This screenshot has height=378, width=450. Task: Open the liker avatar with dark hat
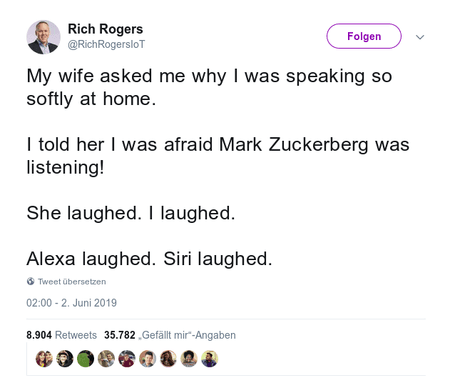click(65, 359)
